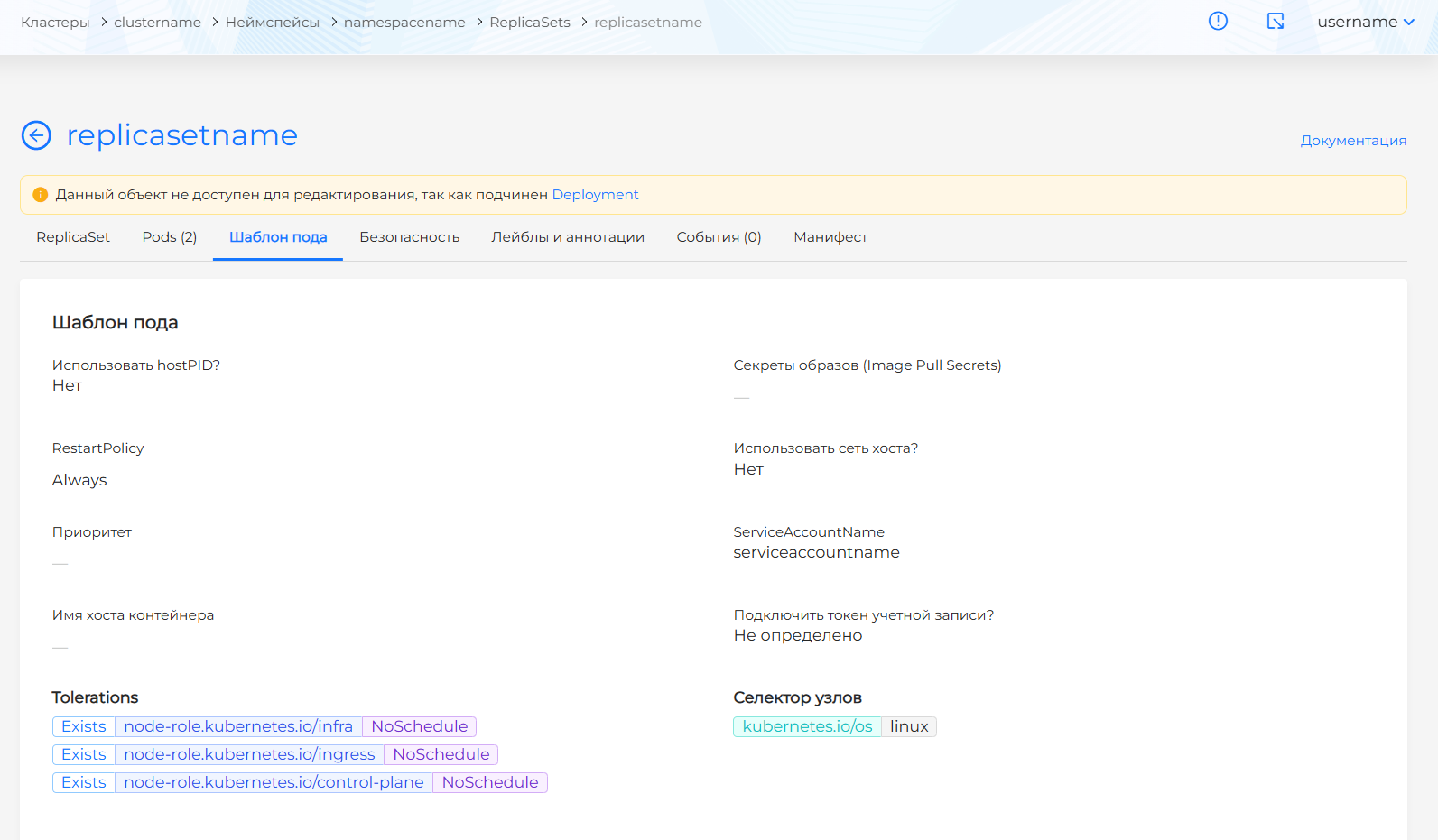Follow the Deployment link in warning banner
This screenshot has width=1438, height=840.
(x=595, y=195)
